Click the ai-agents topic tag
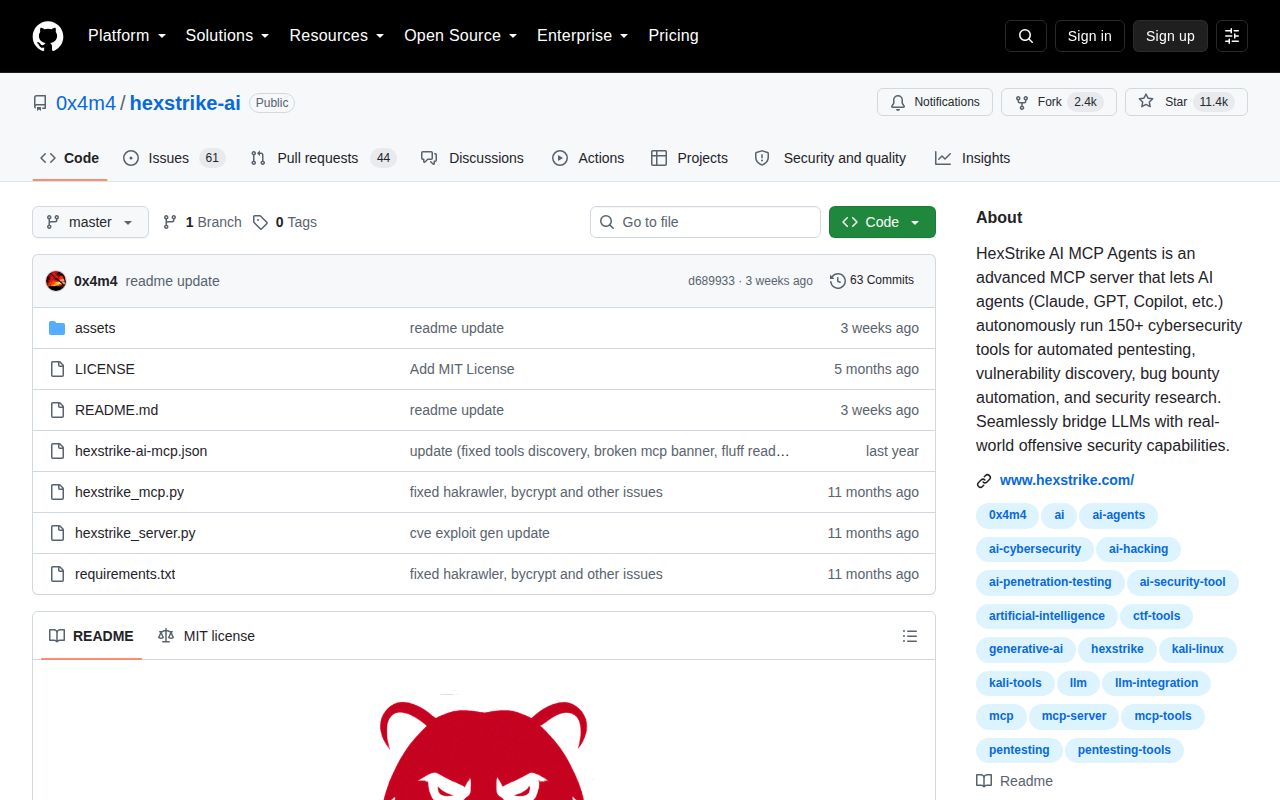The image size is (1280, 800). point(1119,515)
